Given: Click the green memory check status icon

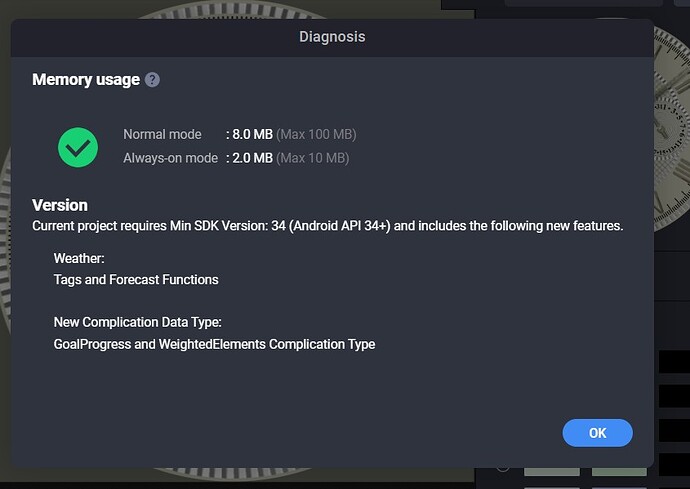Looking at the screenshot, I should click(78, 147).
